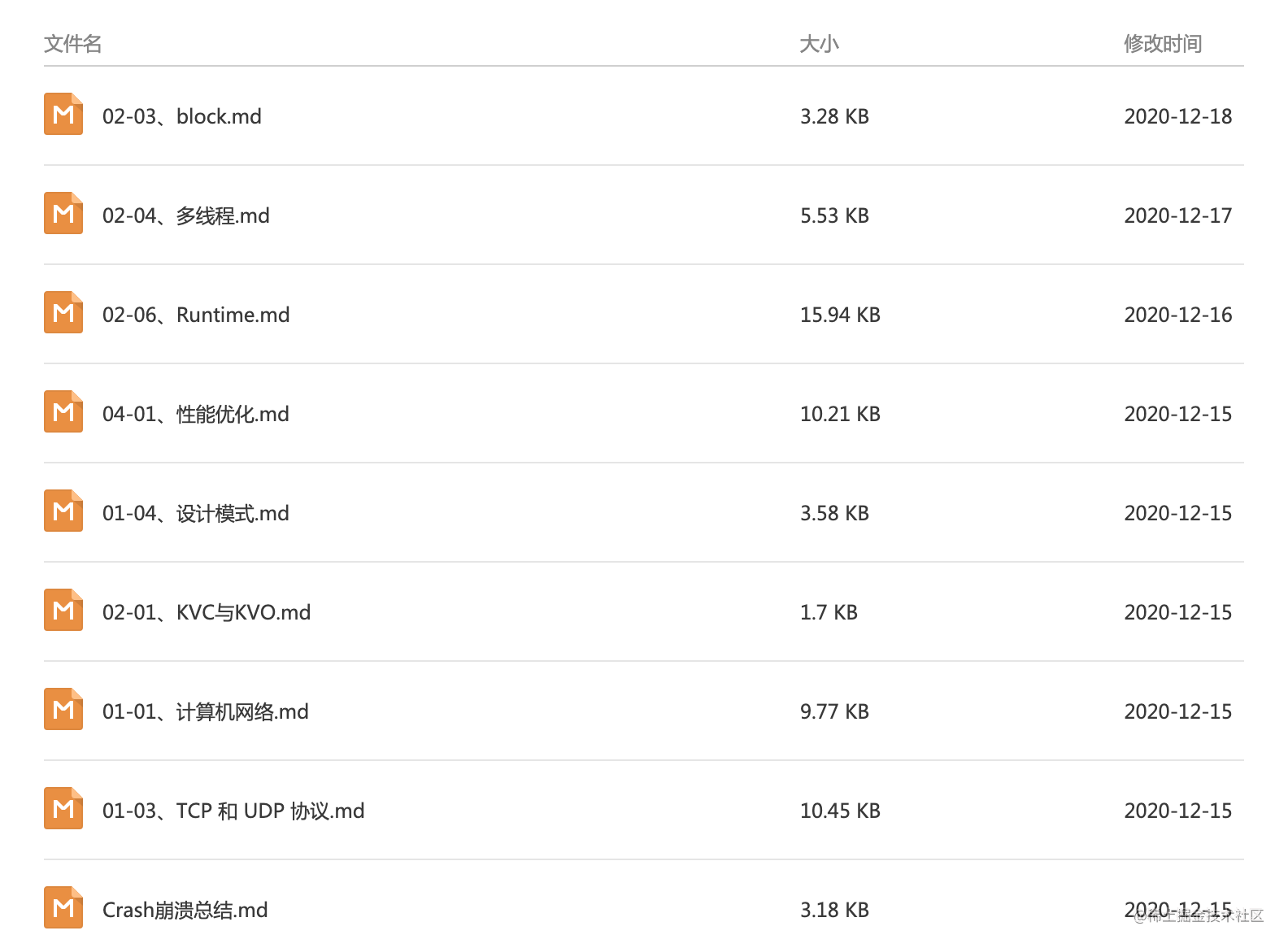Select the icon for 01-04、设计模式.md
The image size is (1288, 948).
tap(63, 511)
